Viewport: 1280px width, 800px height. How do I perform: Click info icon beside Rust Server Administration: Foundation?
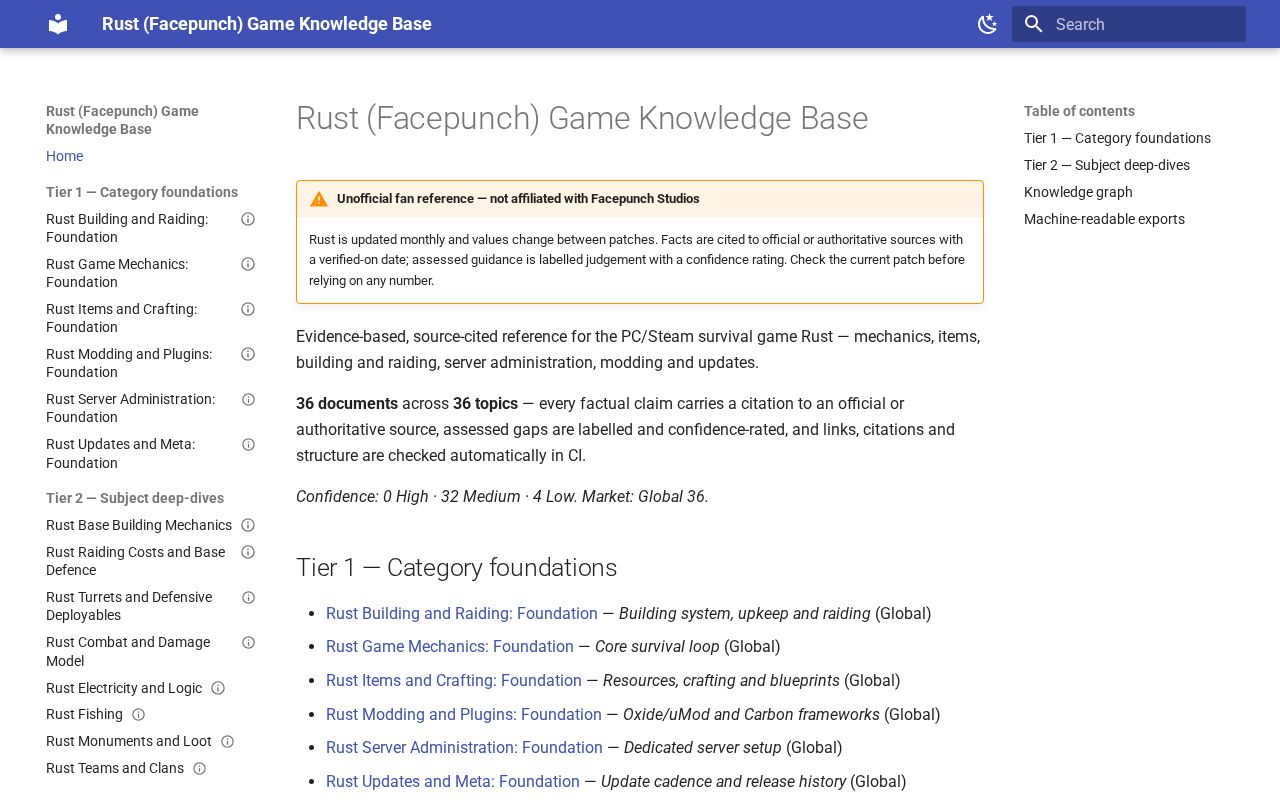[x=248, y=399]
